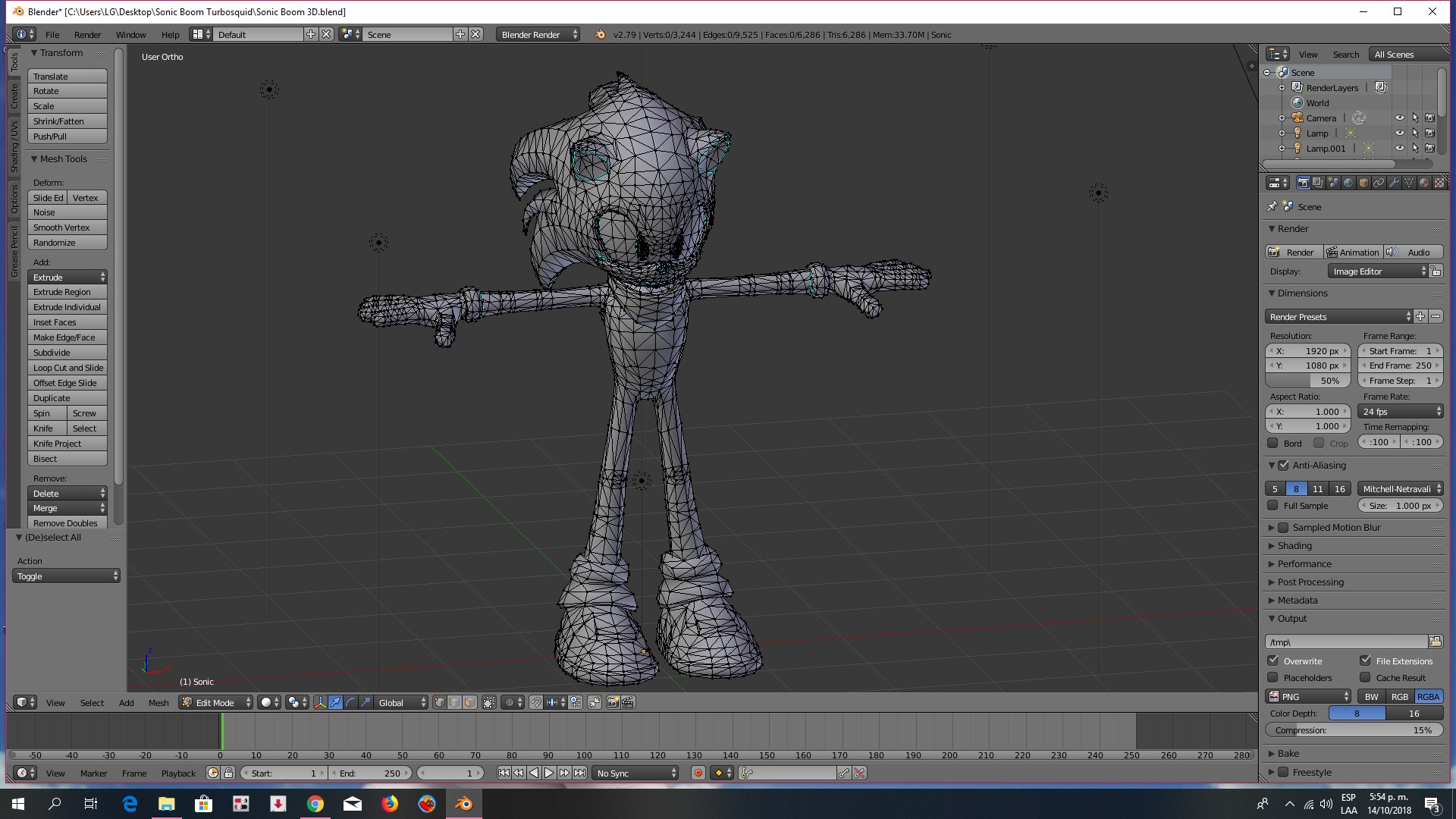Click the Remove Doubles button

pyautogui.click(x=67, y=523)
